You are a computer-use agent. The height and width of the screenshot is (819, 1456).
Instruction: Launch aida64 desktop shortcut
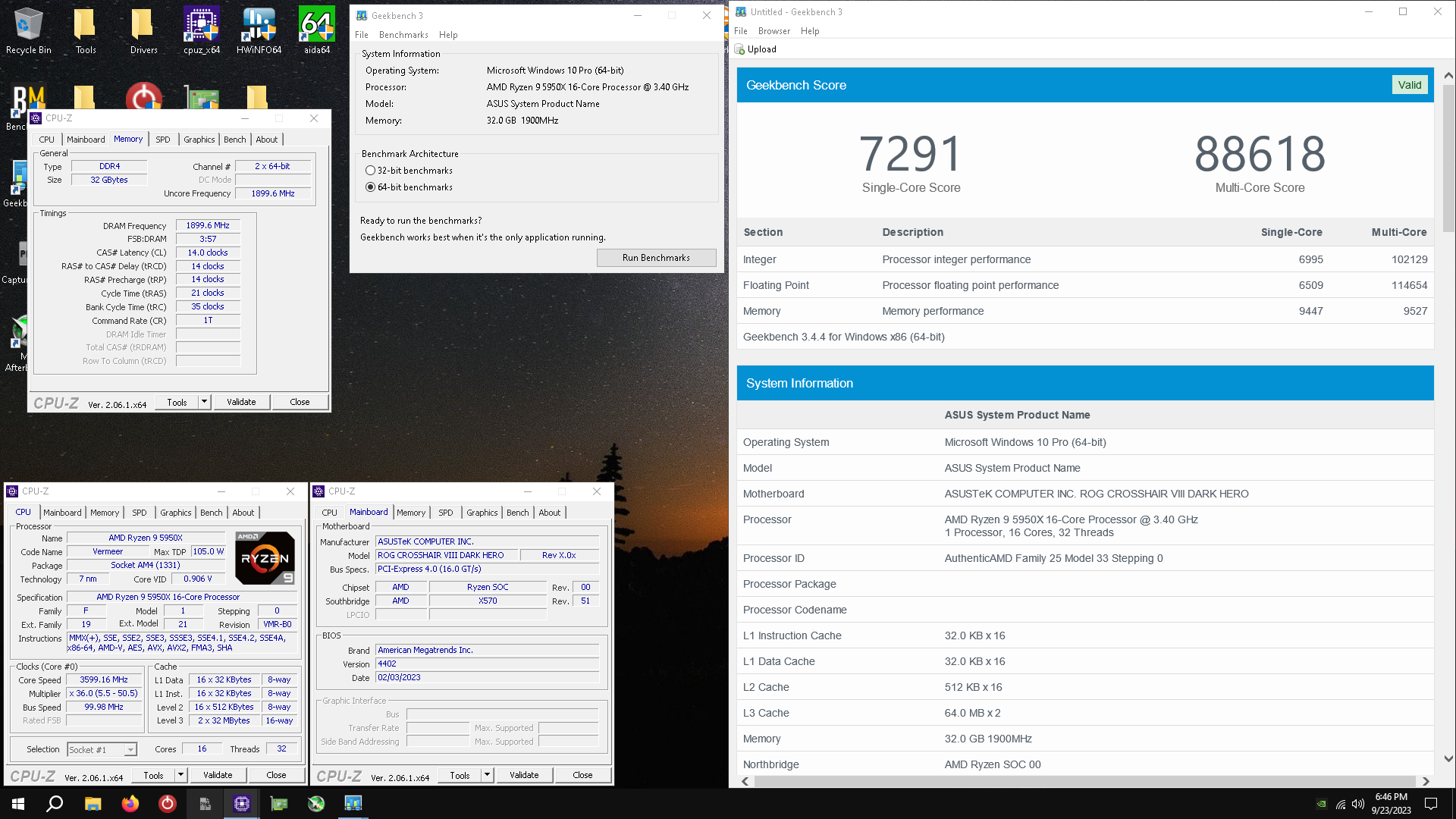317,31
